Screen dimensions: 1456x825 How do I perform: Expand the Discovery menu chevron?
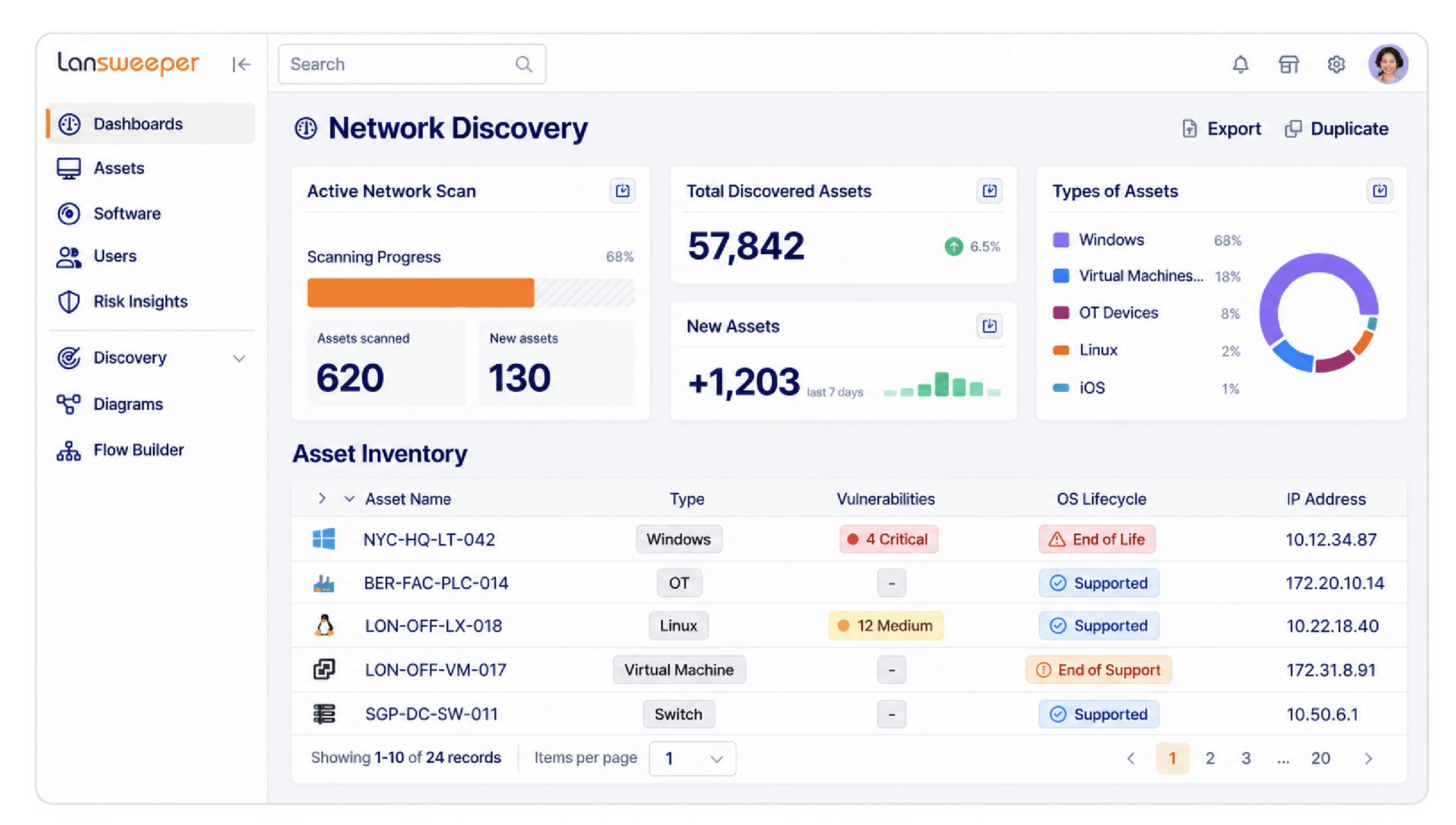[239, 358]
